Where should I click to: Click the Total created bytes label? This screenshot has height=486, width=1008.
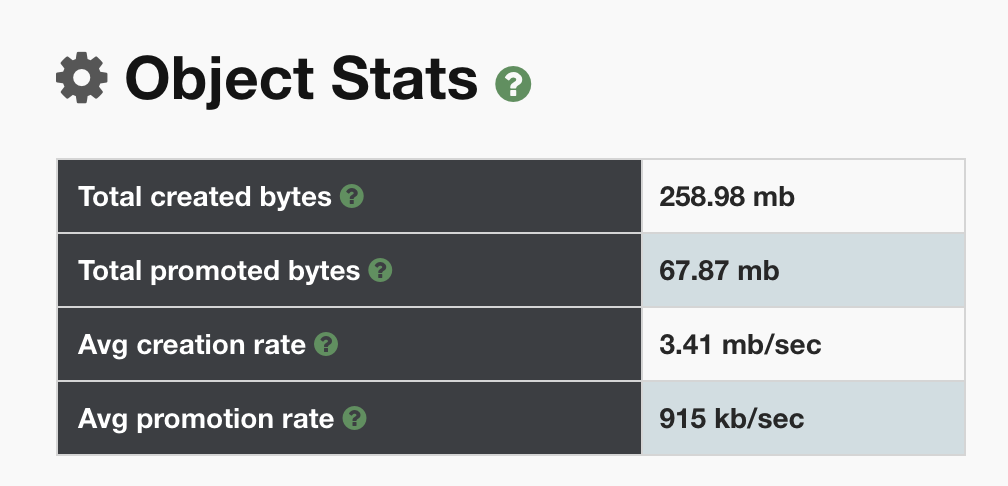[x=204, y=197]
